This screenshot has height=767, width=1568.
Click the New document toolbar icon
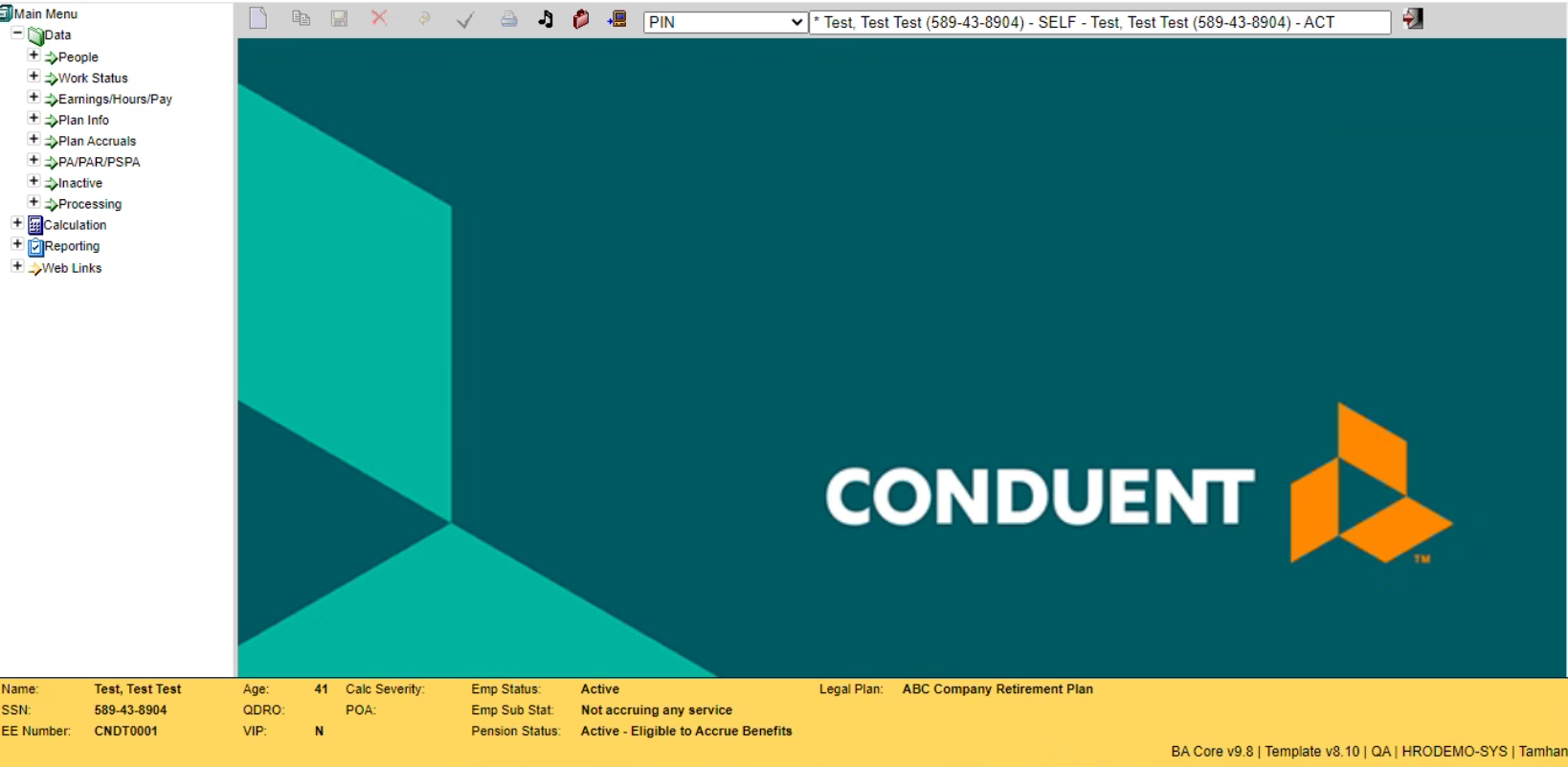[x=258, y=18]
